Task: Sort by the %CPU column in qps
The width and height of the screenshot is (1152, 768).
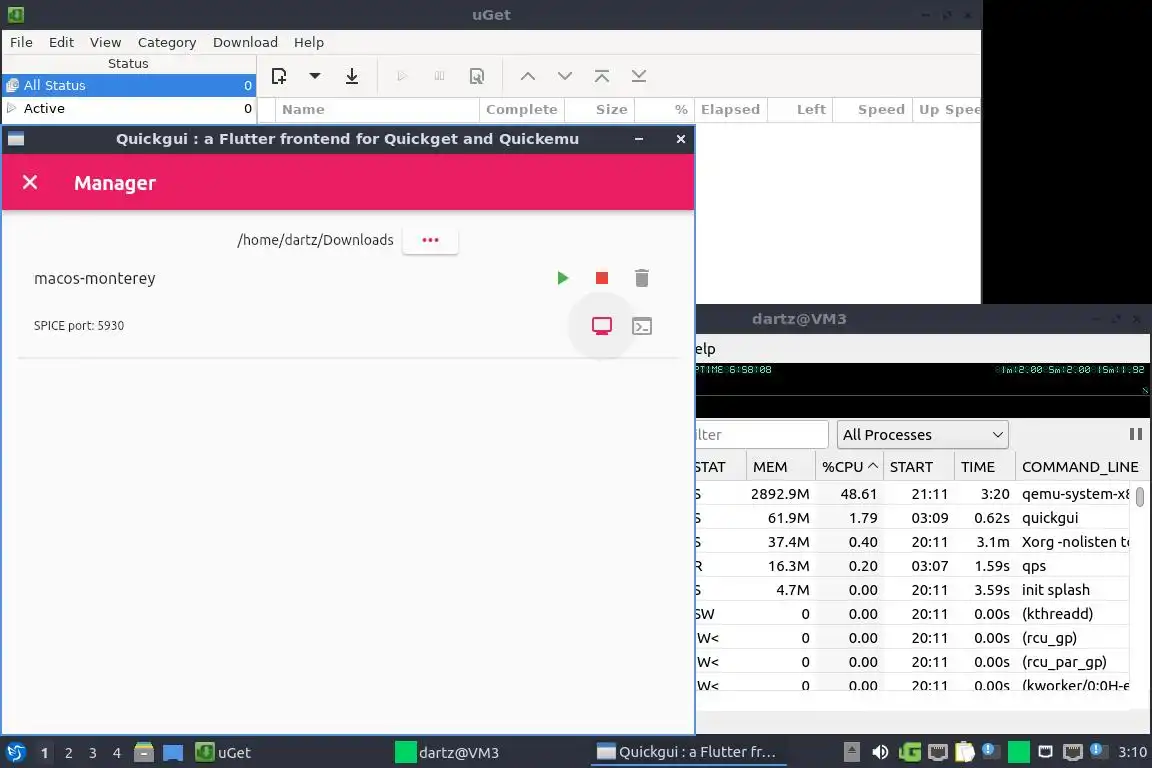Action: pos(849,467)
